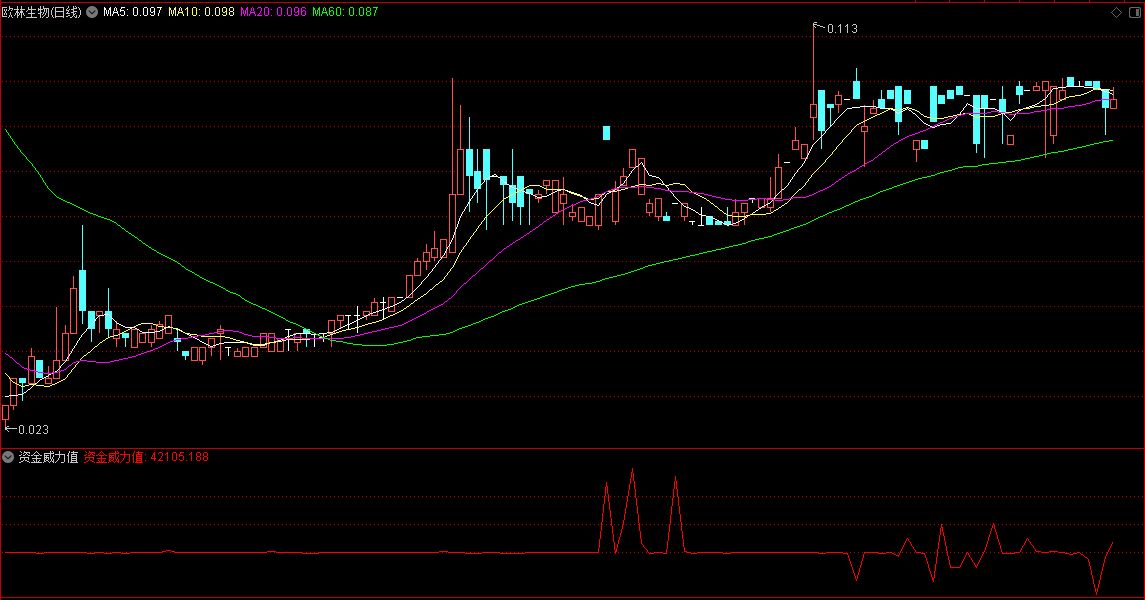Expand the 资金威力值 indicator dropdown arrow
Viewport: 1145px width, 600px height.
pos(8,457)
